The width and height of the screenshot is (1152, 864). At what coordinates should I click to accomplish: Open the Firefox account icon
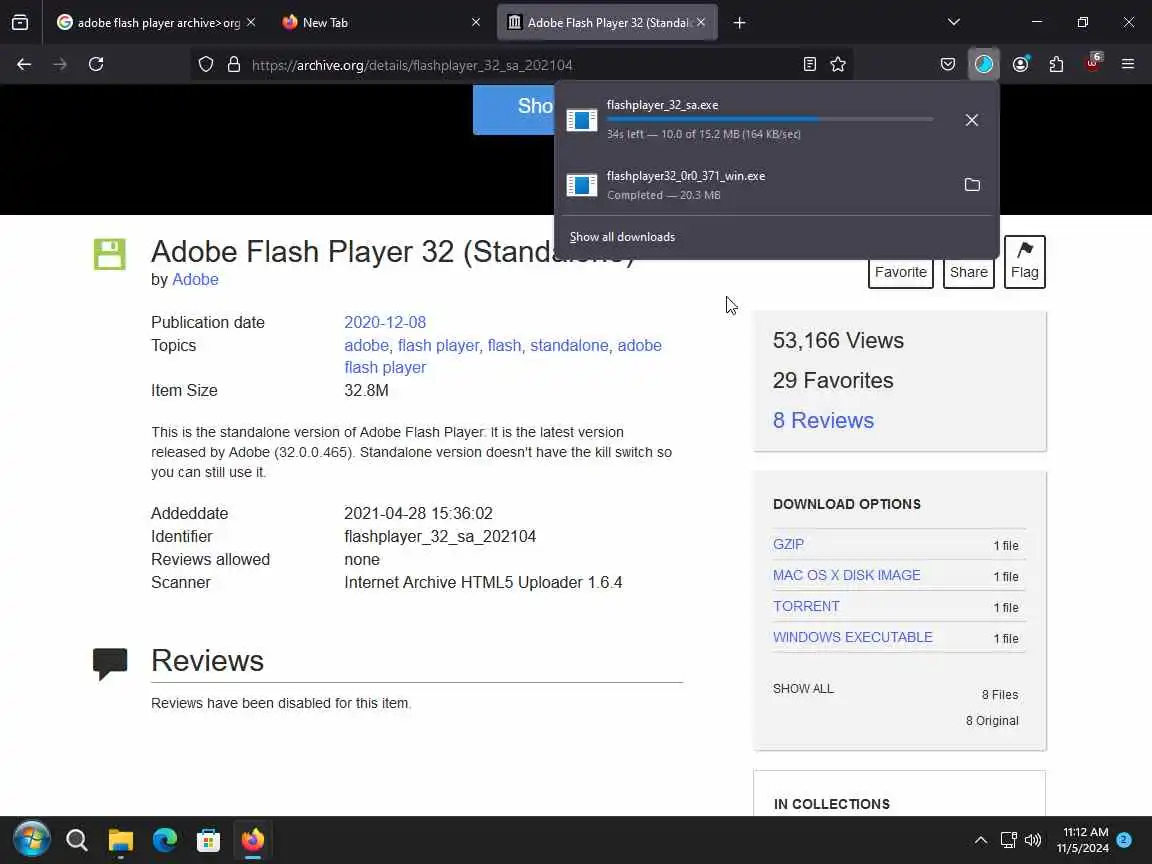tap(1020, 65)
